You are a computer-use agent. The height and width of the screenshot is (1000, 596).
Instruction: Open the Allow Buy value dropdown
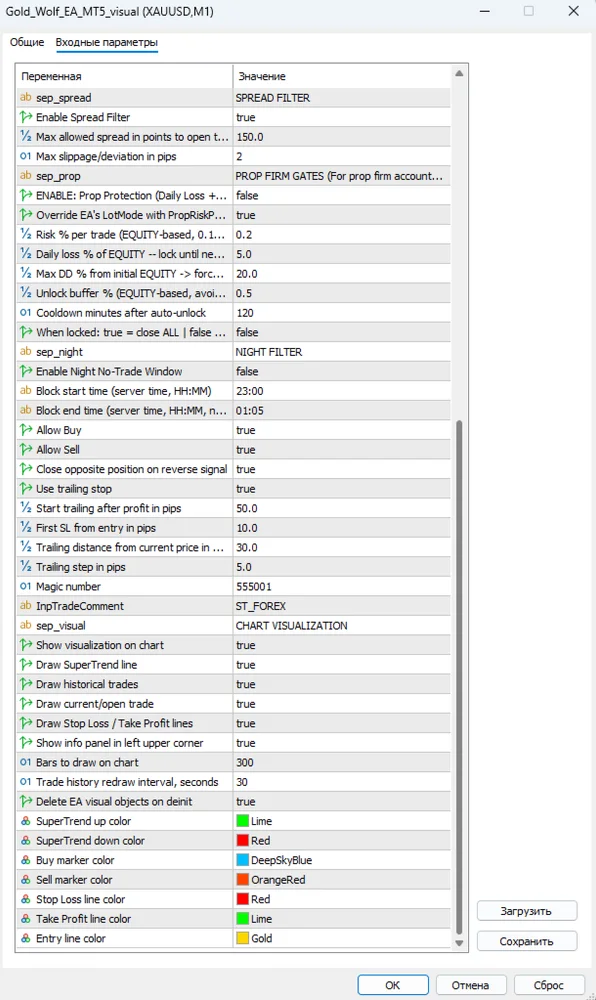point(342,430)
